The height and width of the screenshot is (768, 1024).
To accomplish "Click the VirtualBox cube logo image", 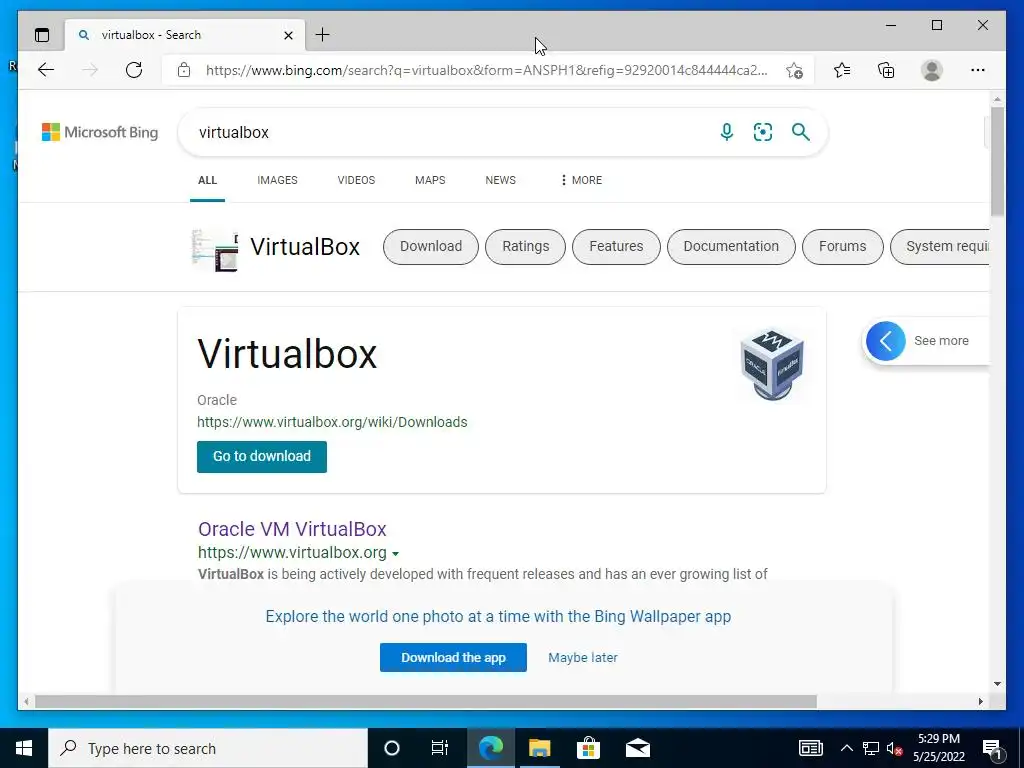I will pos(772,364).
